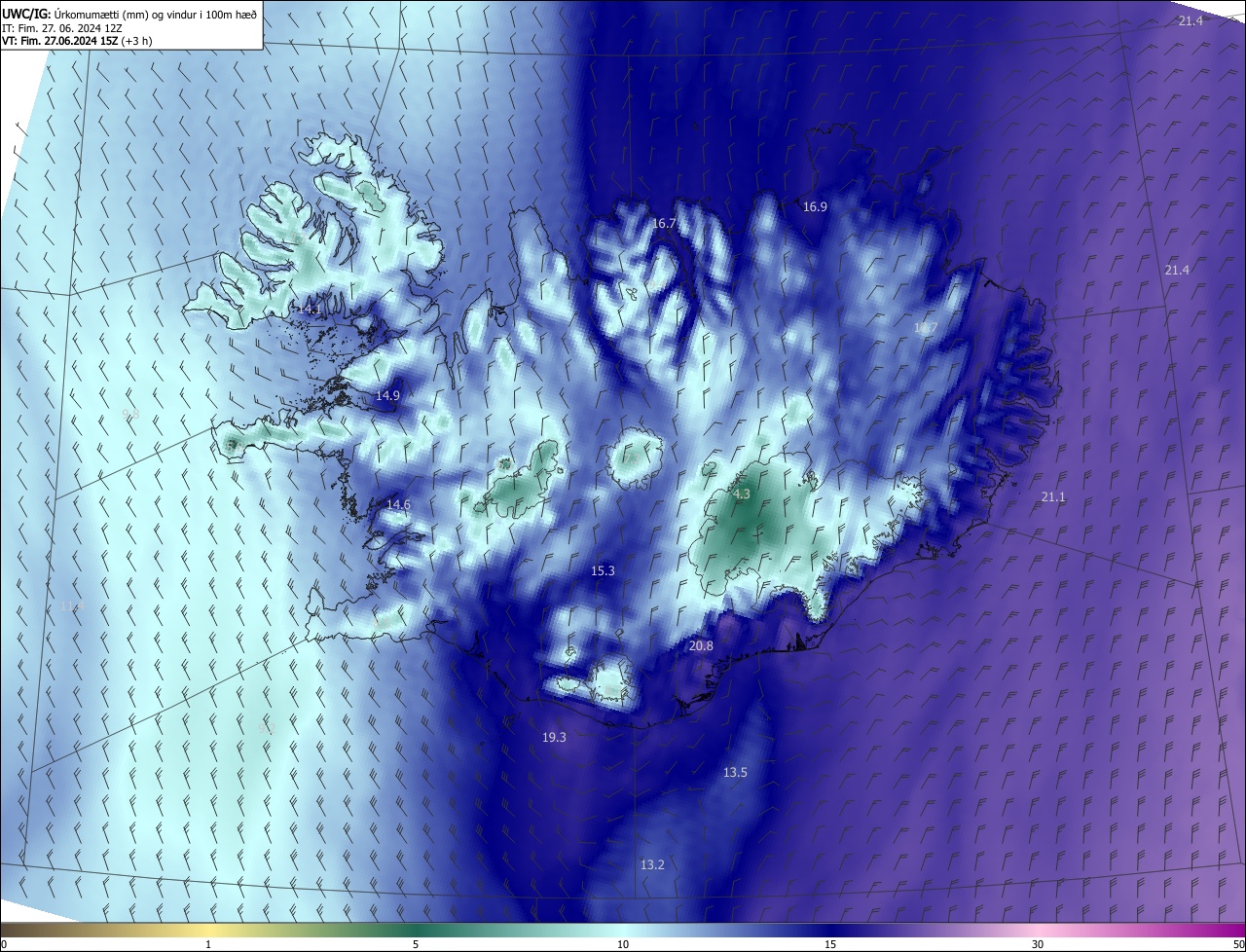1246x952 pixels.
Task: Click the 30 label on the color scale
Action: coord(1038,944)
